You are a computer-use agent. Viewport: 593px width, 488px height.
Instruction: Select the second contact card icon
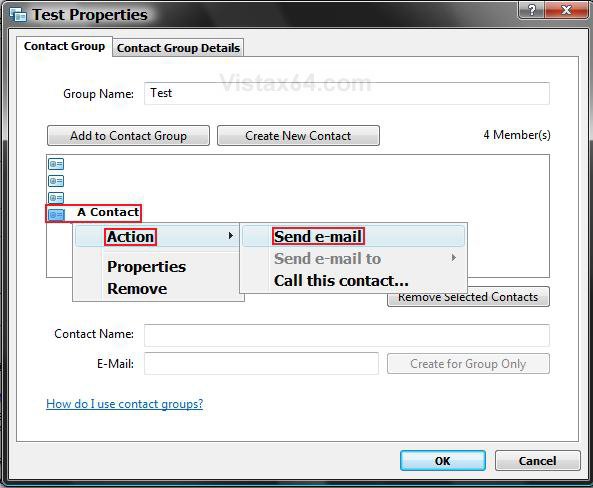tap(56, 181)
